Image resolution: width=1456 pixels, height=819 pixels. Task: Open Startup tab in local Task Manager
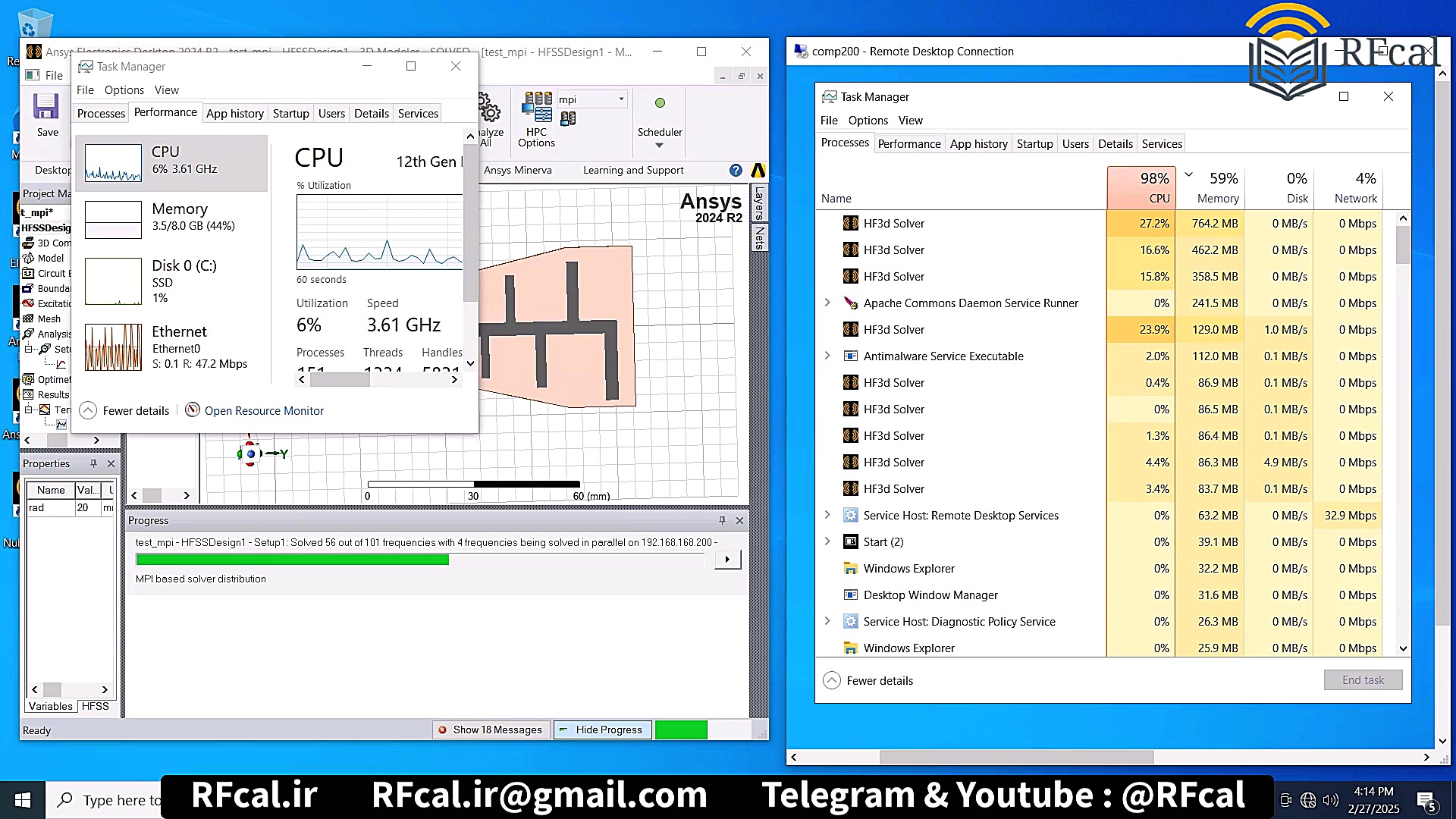tap(290, 113)
